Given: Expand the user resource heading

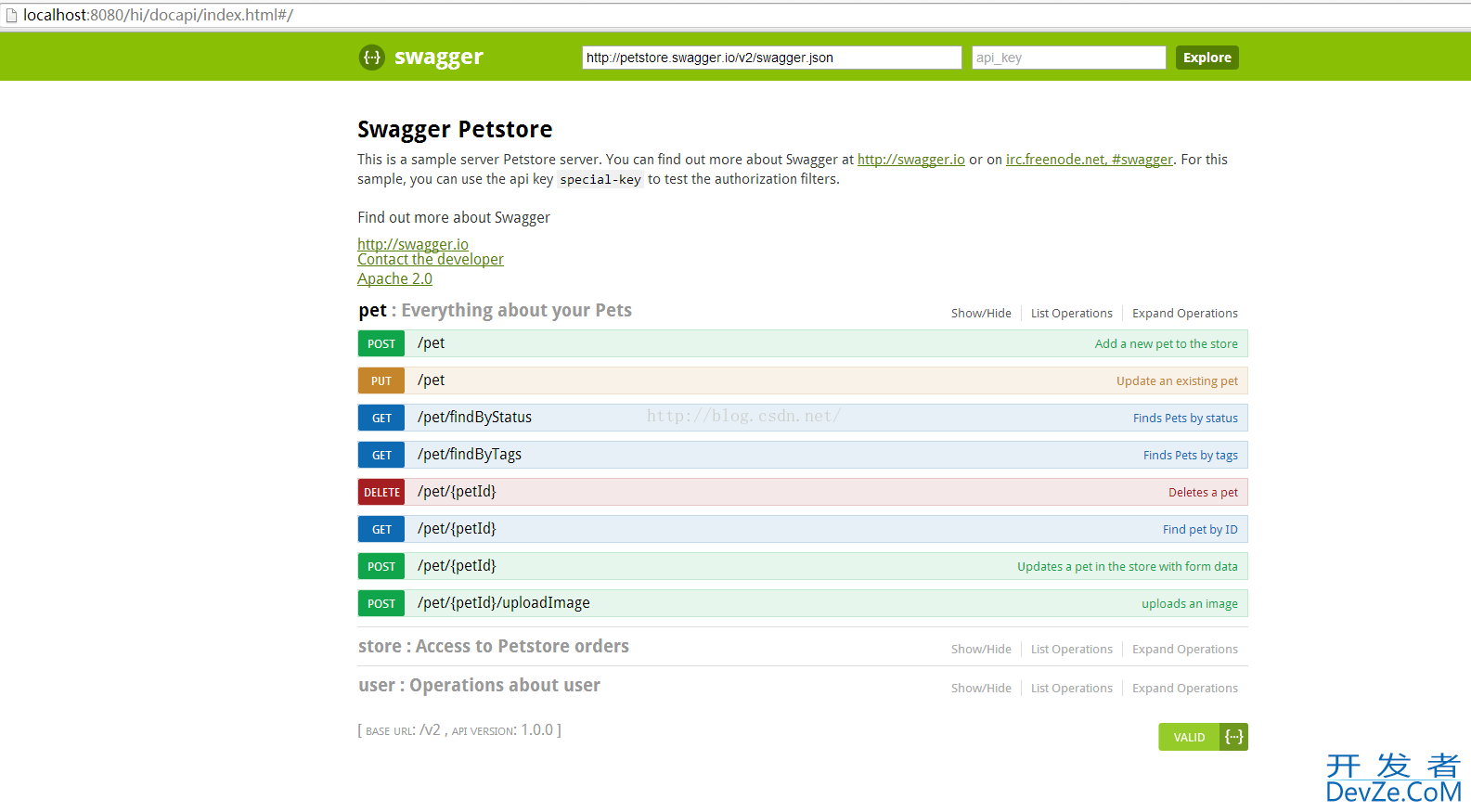Looking at the screenshot, I should coord(479,685).
